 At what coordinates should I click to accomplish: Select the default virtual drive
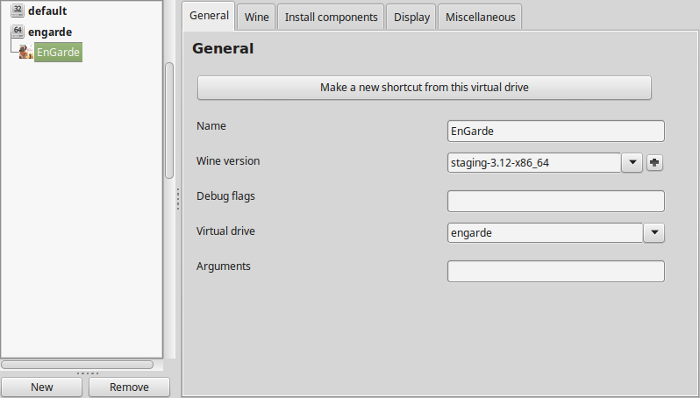tap(47, 11)
